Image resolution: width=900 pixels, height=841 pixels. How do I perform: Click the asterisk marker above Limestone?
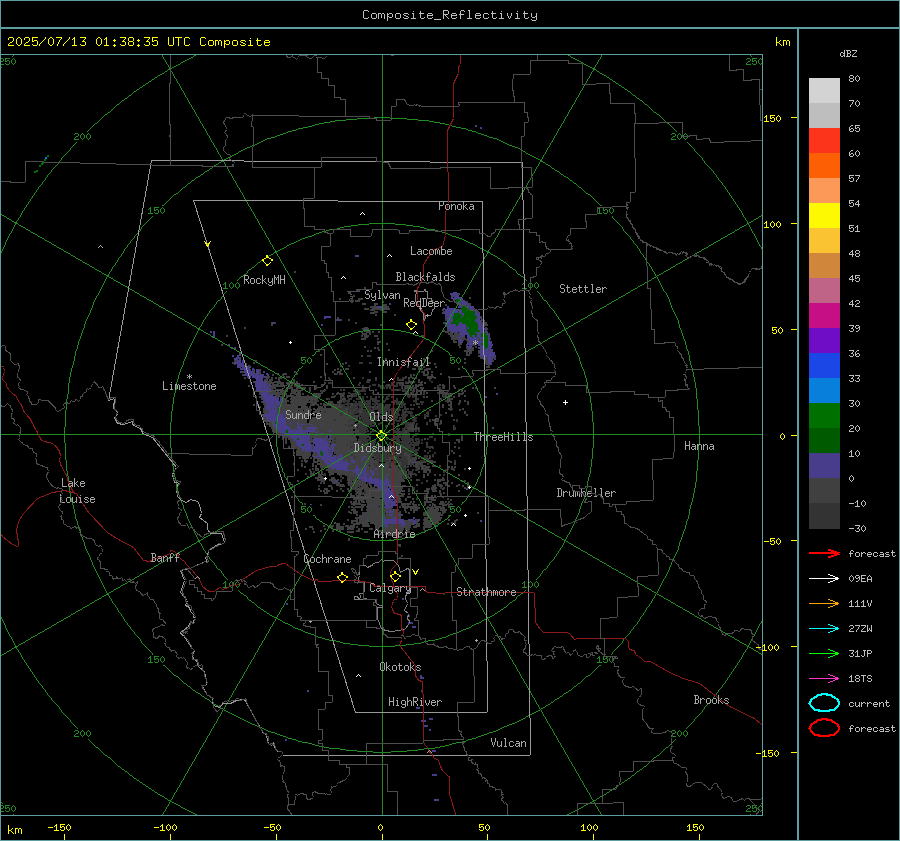click(x=189, y=377)
